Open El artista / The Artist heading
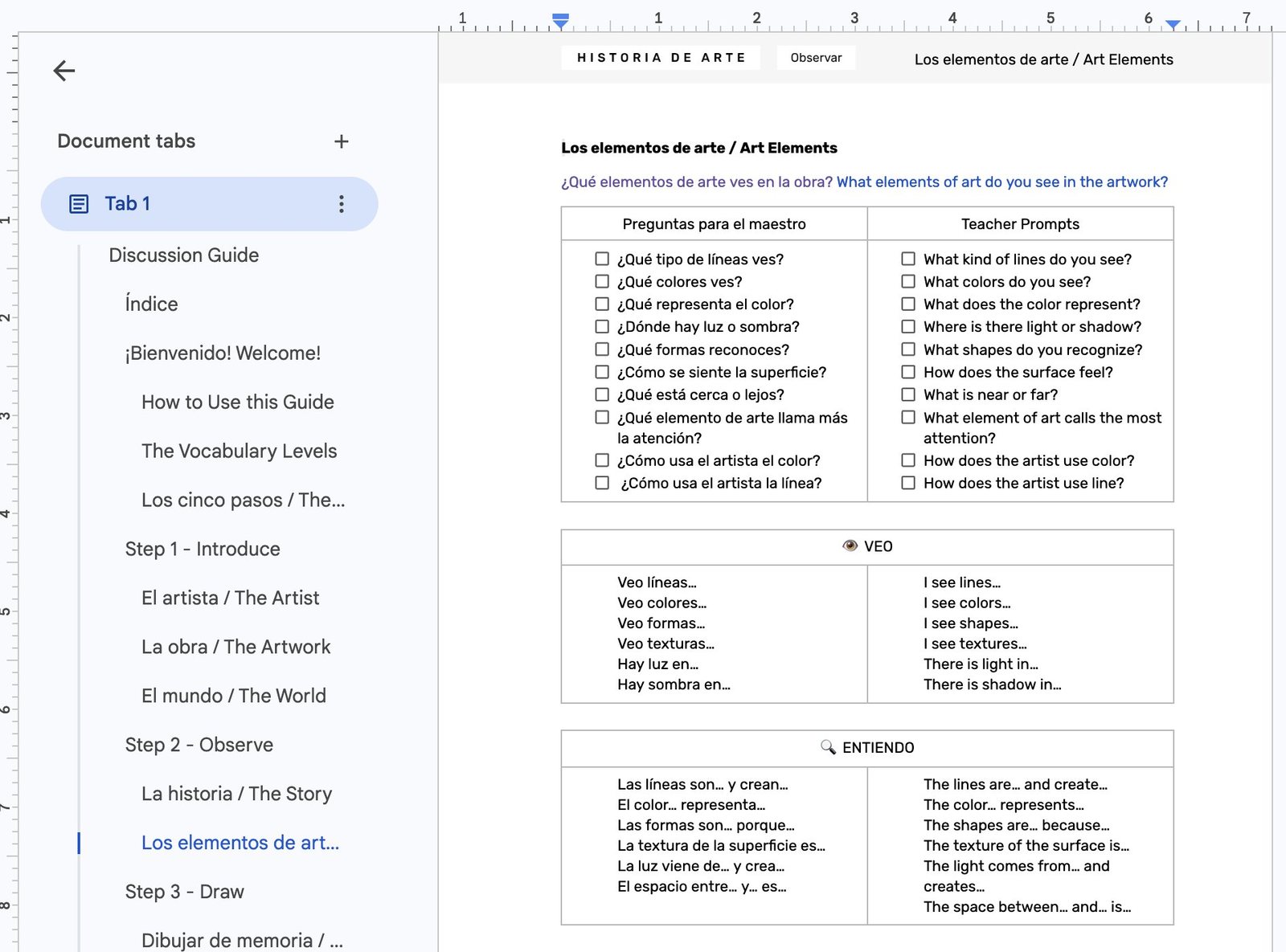This screenshot has height=952, width=1286. tap(230, 599)
